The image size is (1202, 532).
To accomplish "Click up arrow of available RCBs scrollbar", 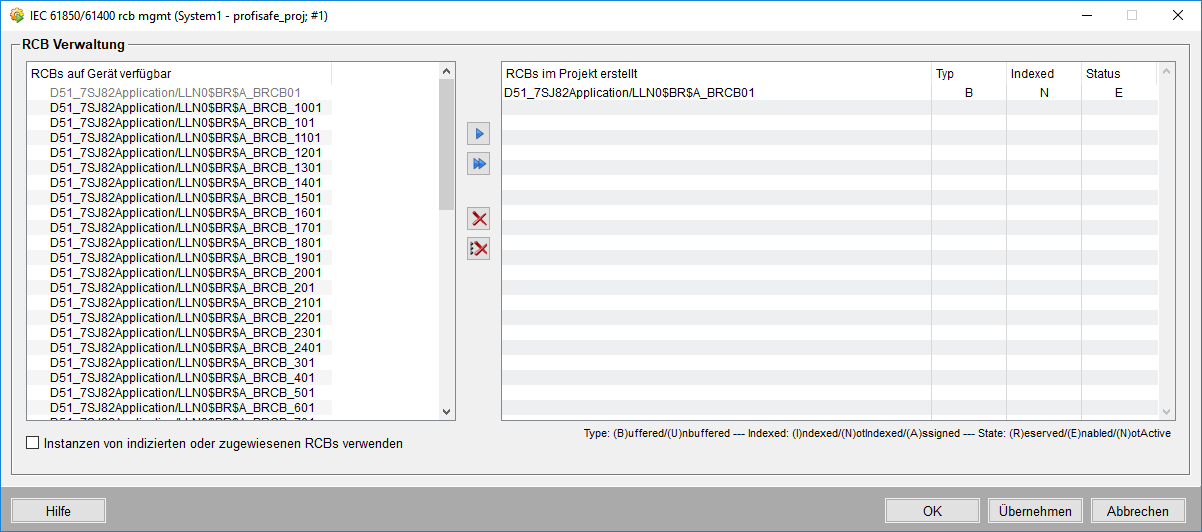I will tap(446, 71).
